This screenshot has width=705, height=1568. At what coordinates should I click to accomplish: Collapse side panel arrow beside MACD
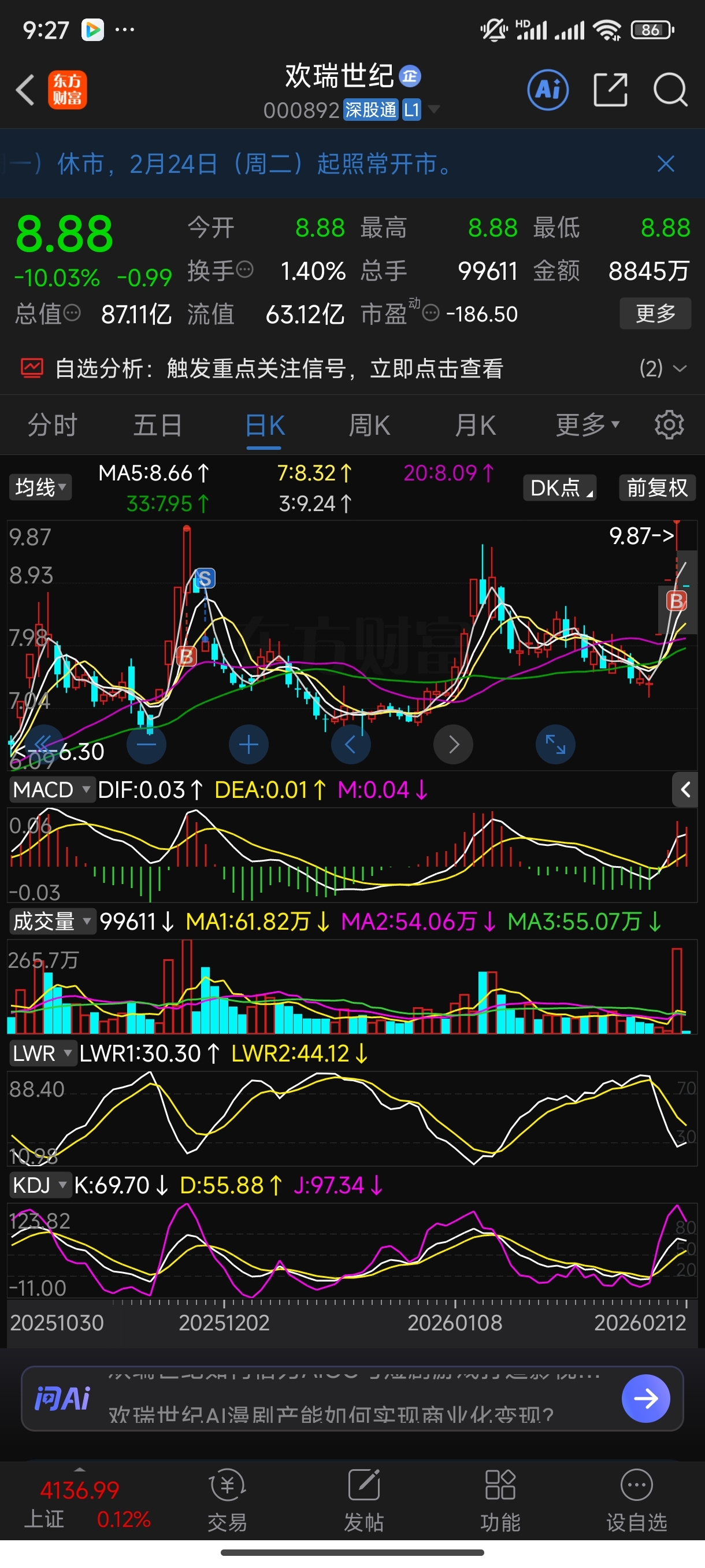(x=685, y=789)
